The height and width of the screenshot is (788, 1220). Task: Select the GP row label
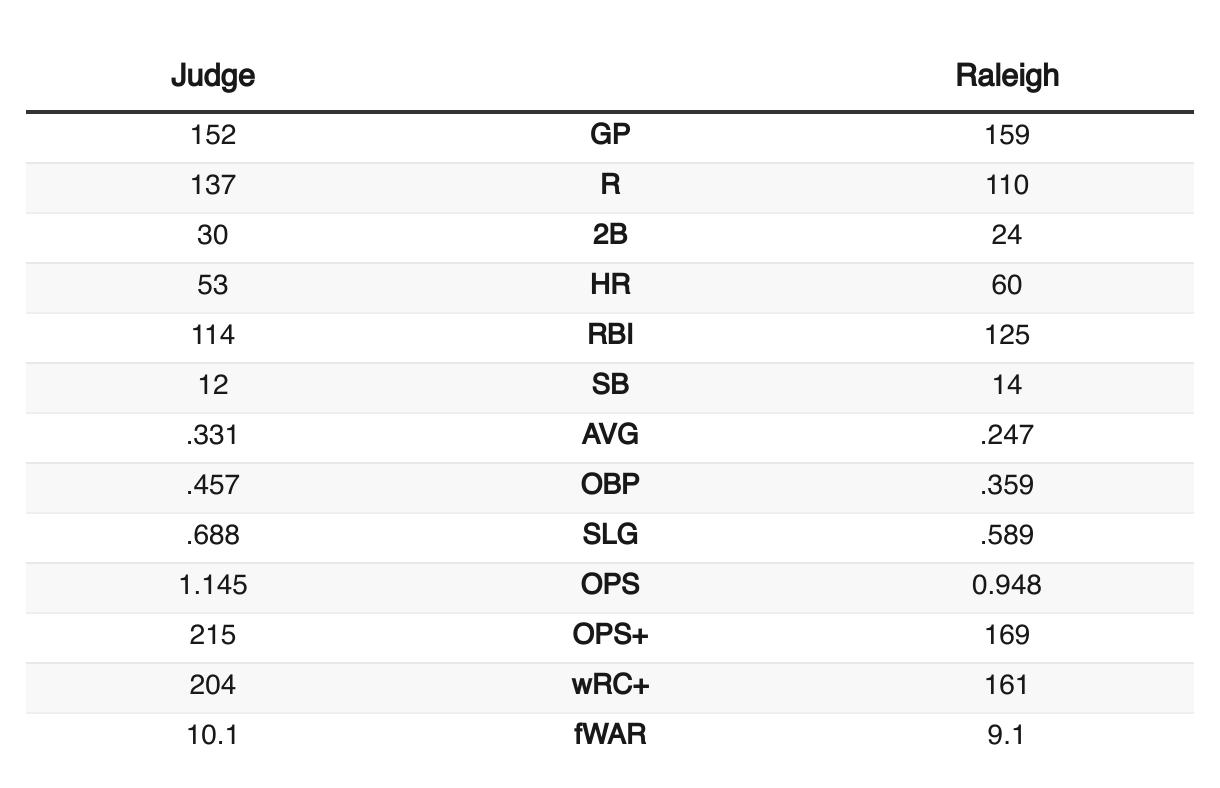click(x=610, y=135)
